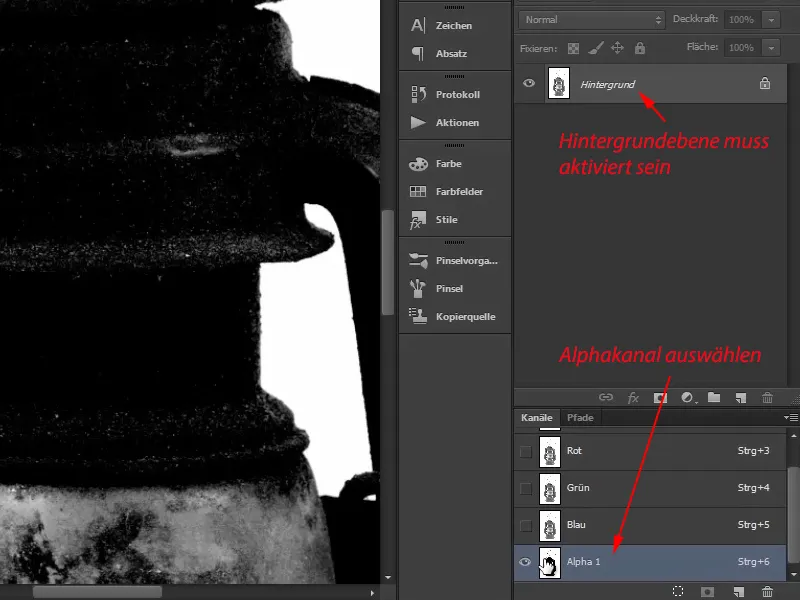Image resolution: width=800 pixels, height=600 pixels.
Task: Click lock transparent pixels icon
Action: coord(573,48)
